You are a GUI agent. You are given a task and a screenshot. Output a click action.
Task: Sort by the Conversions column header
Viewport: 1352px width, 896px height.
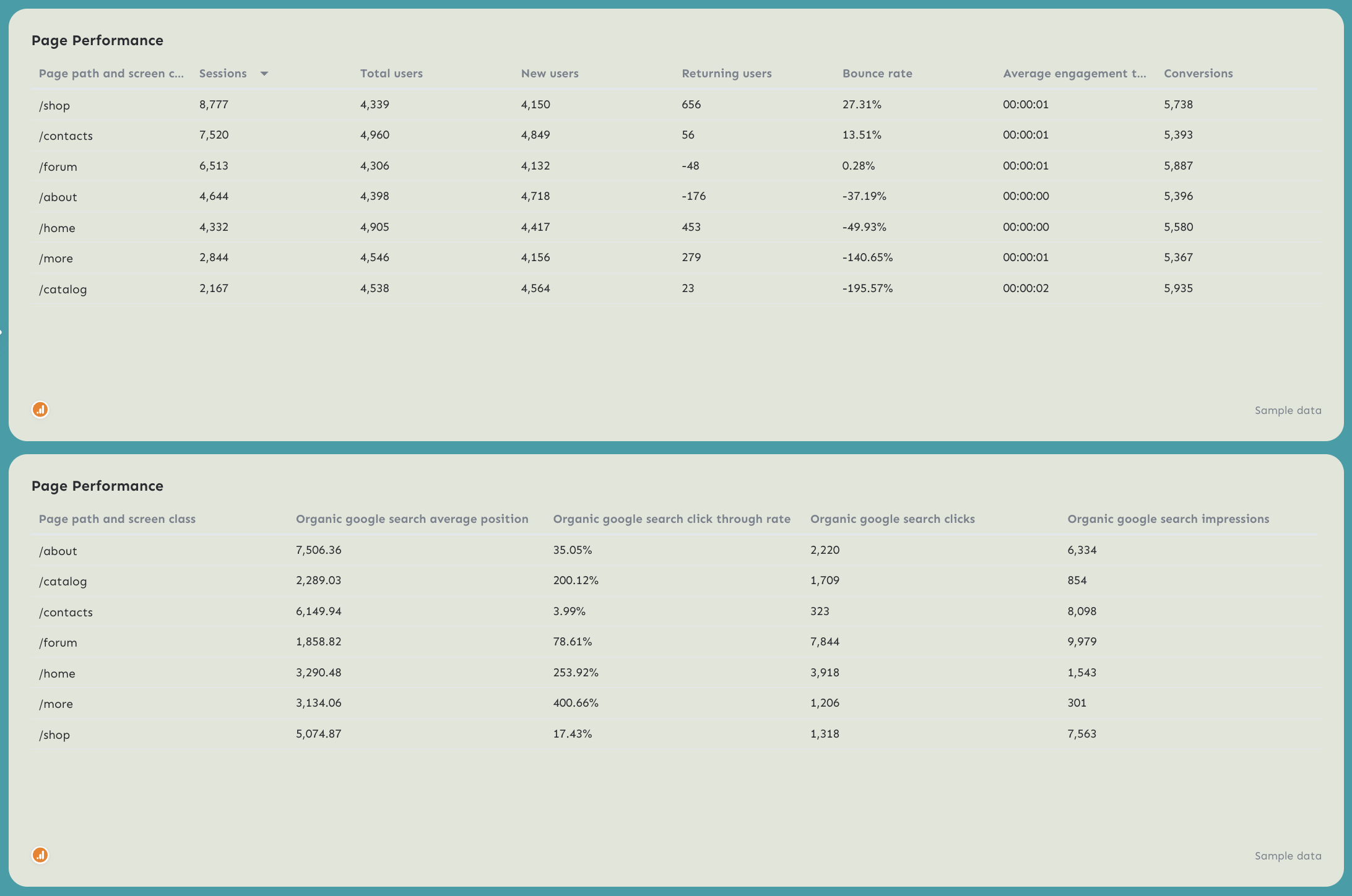(x=1198, y=73)
